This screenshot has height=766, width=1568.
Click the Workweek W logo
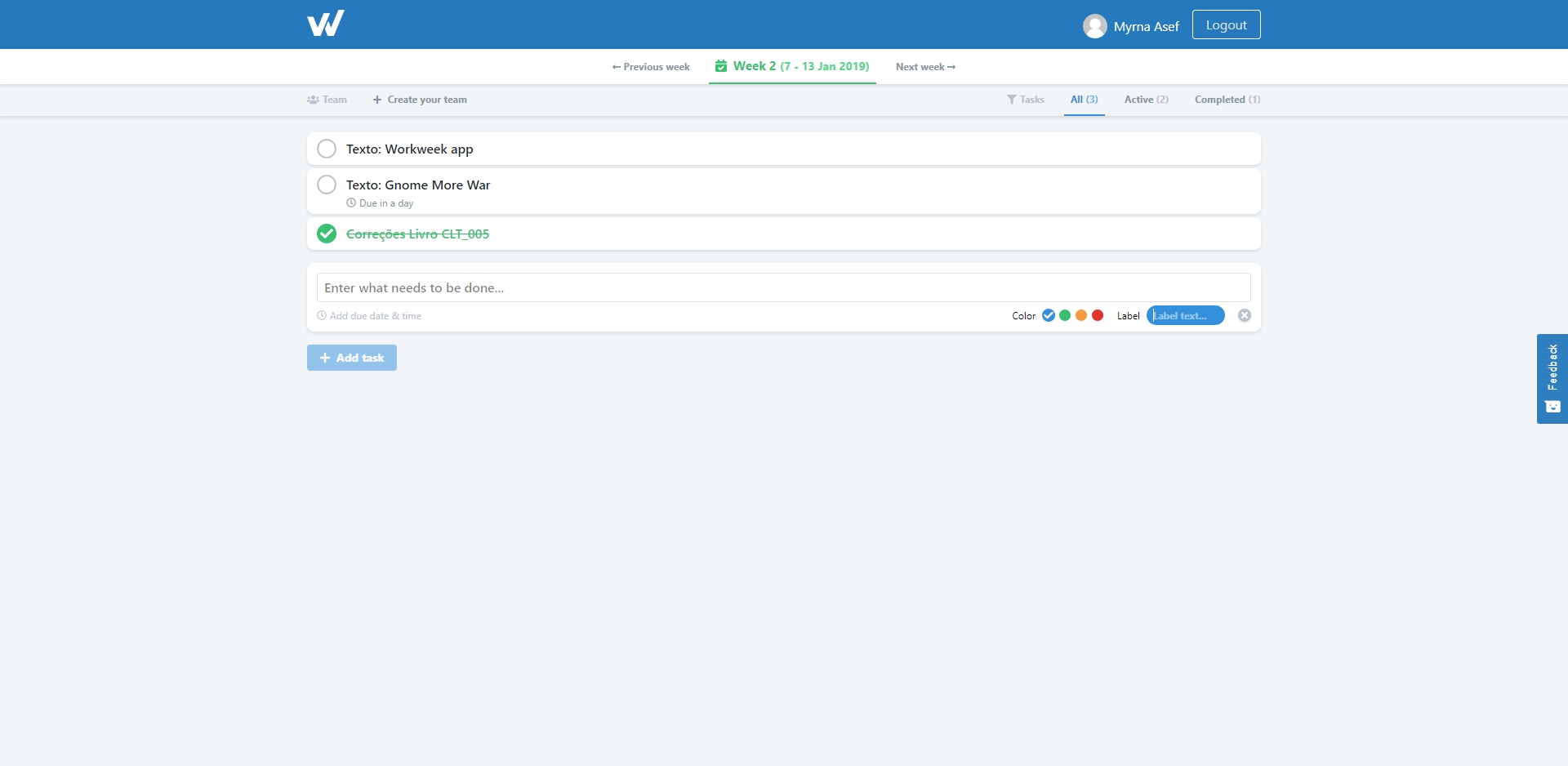(325, 24)
